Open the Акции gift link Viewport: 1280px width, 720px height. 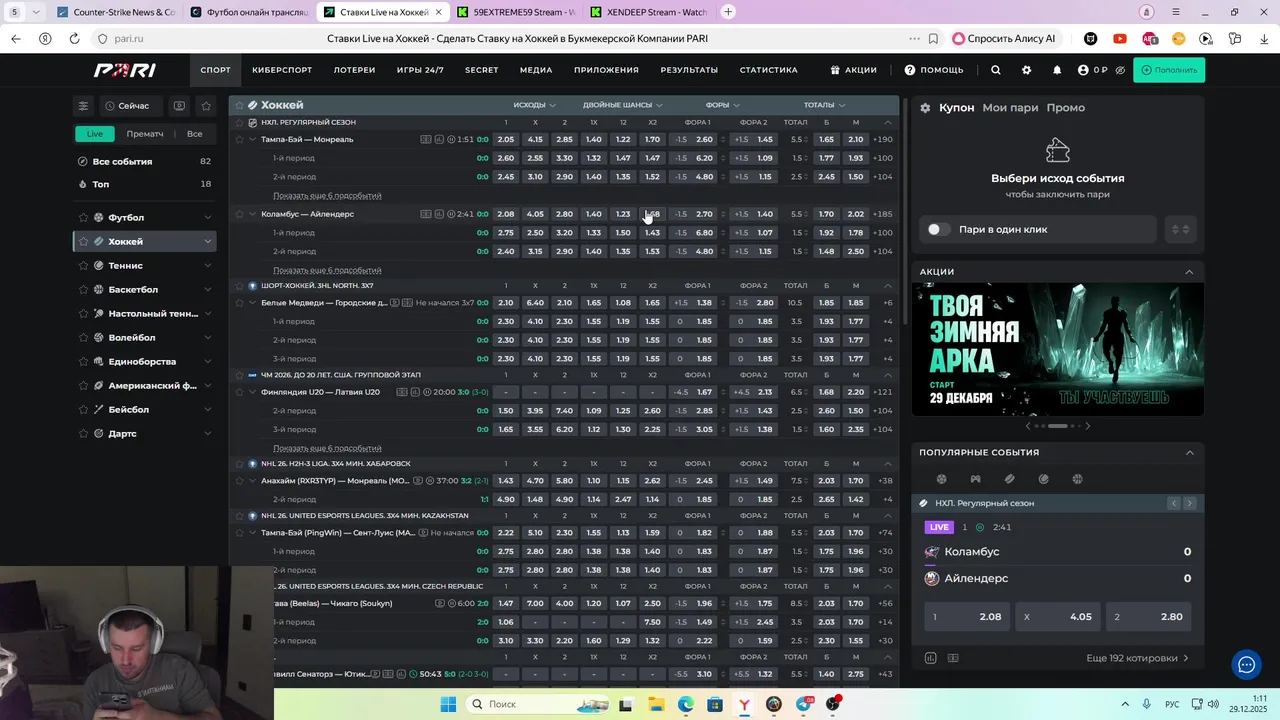(x=853, y=70)
